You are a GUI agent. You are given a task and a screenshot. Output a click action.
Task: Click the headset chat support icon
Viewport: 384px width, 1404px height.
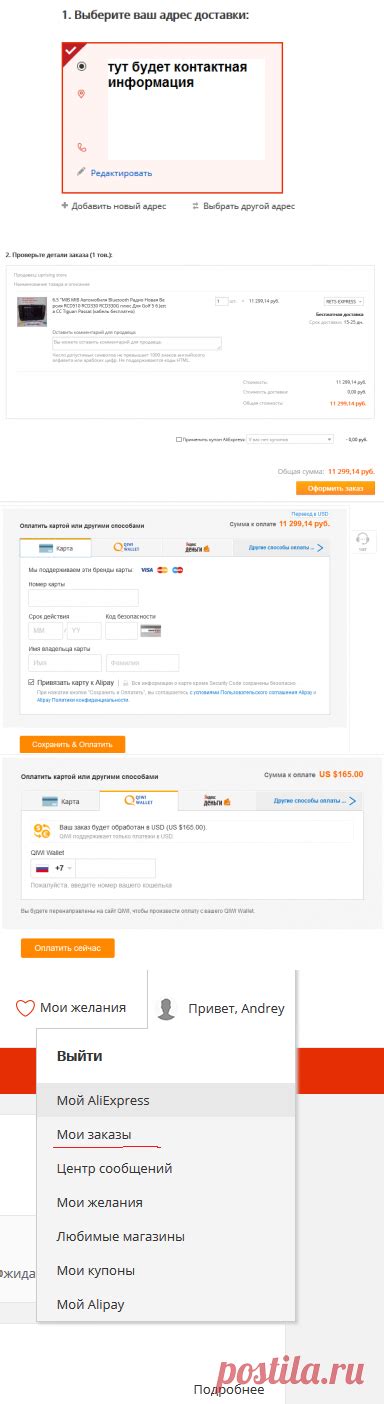coord(363,539)
